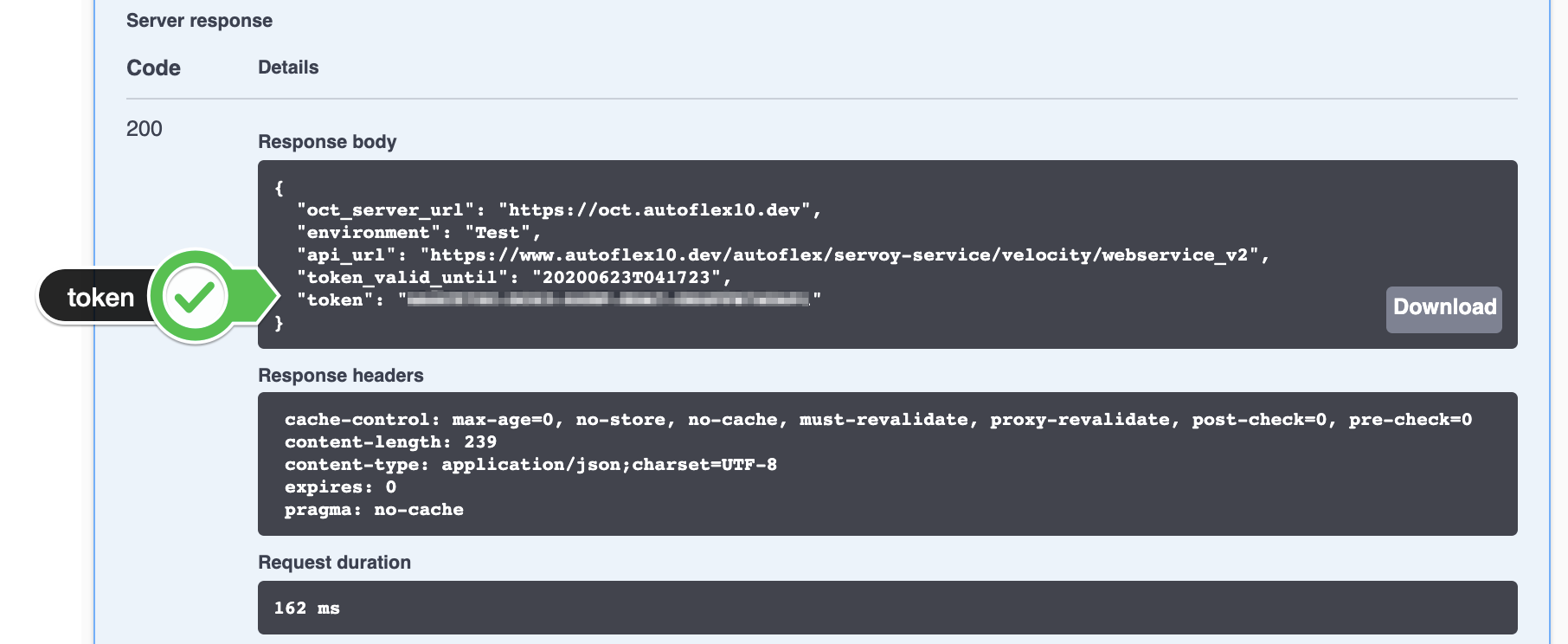Click the black token label callout

pyautogui.click(x=97, y=297)
